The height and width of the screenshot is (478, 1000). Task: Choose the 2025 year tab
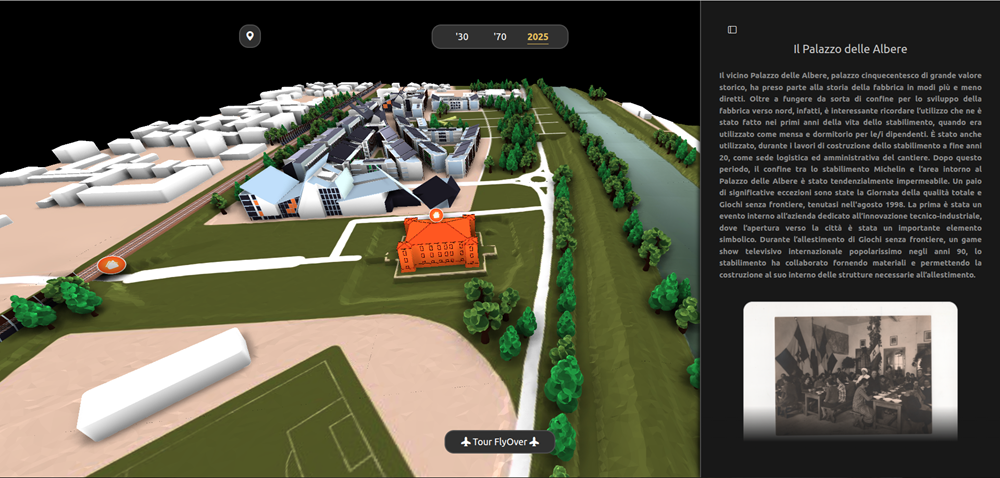tap(538, 37)
